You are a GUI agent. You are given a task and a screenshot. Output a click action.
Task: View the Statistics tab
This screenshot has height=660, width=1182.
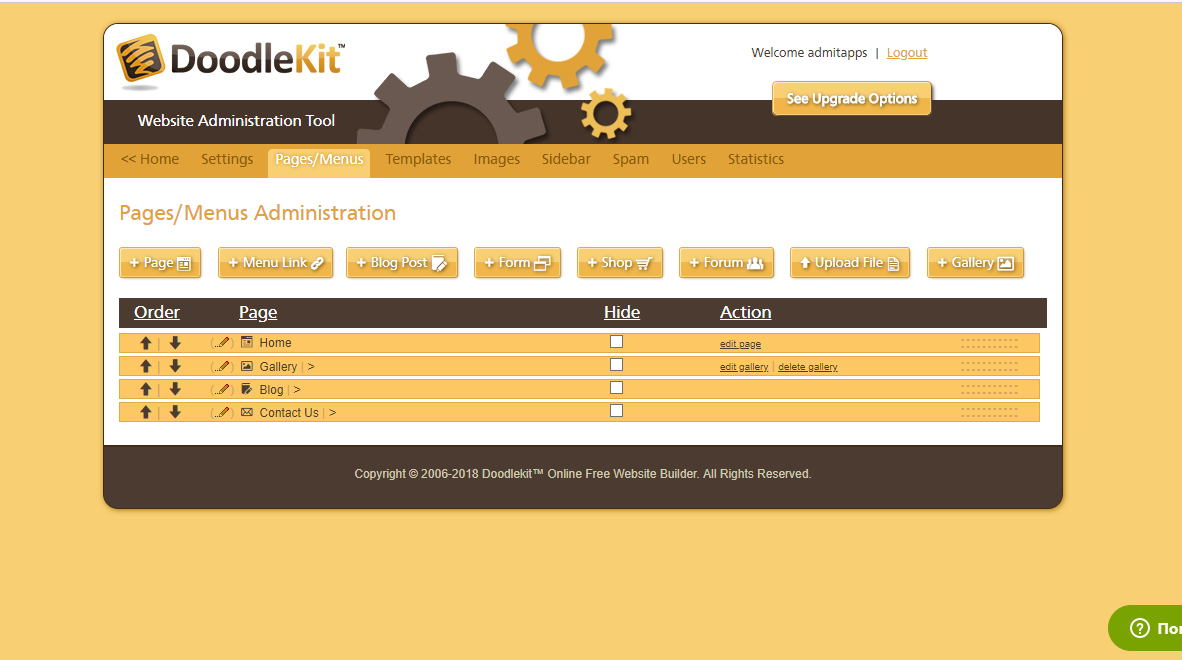point(756,159)
